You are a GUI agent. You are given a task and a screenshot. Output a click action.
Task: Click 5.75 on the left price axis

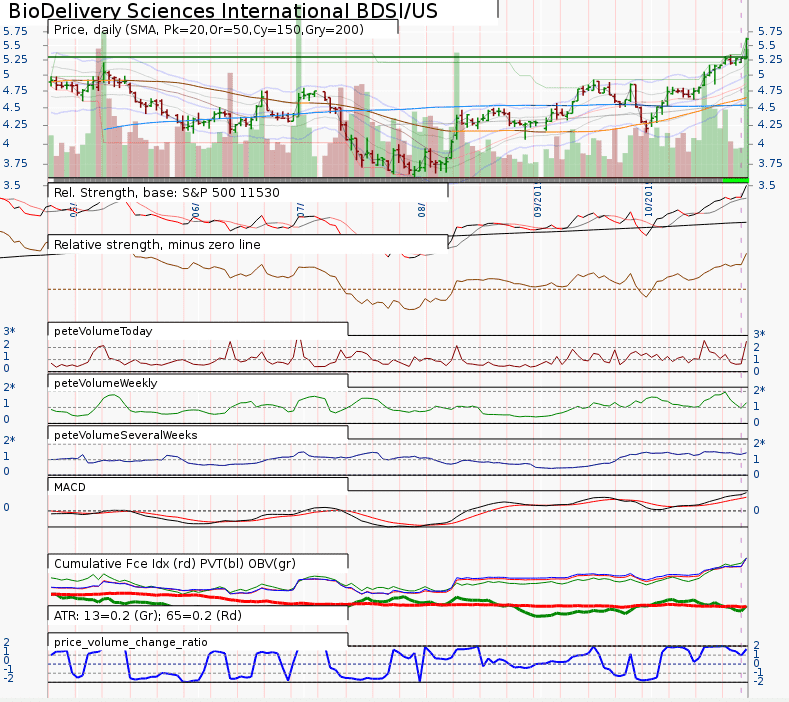(x=15, y=31)
